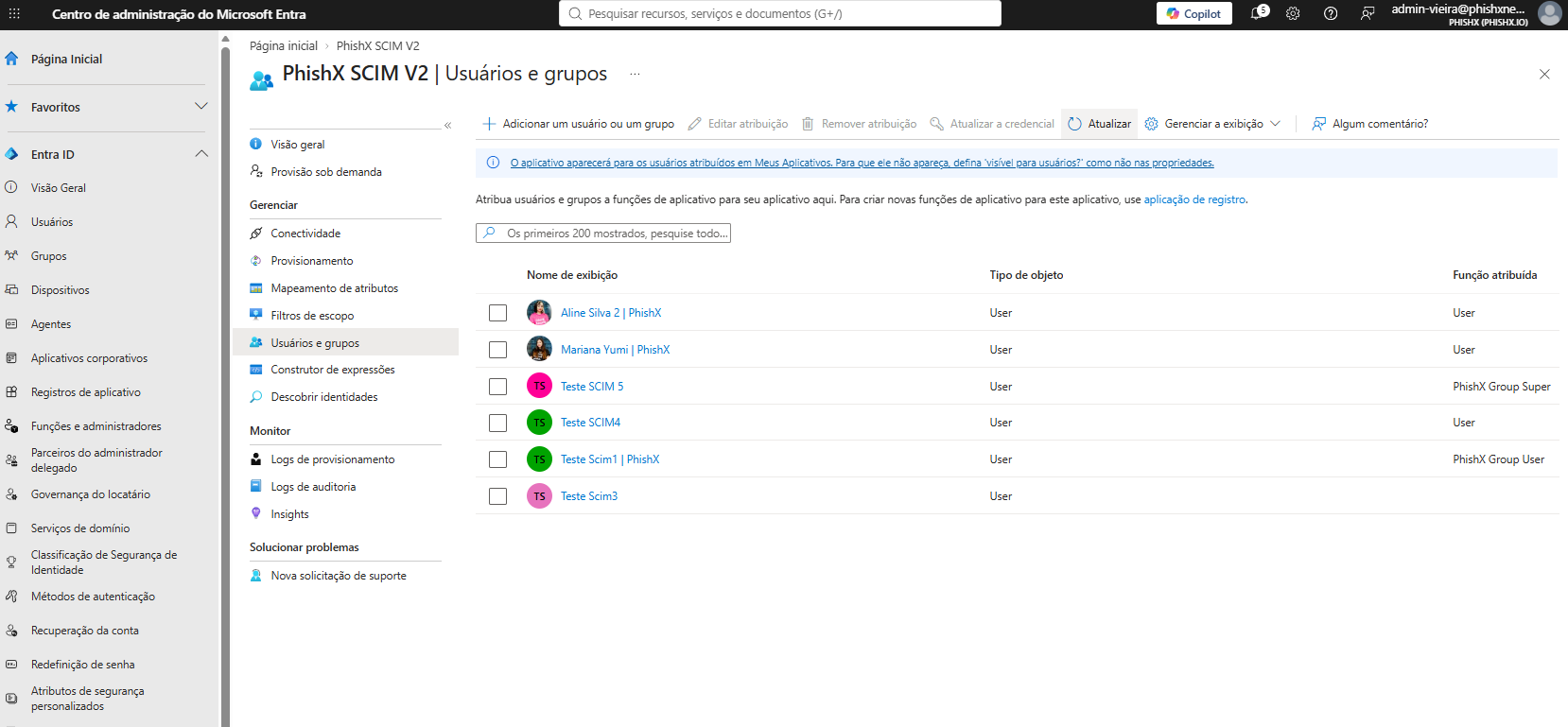Click the search resources field

pyautogui.click(x=780, y=13)
